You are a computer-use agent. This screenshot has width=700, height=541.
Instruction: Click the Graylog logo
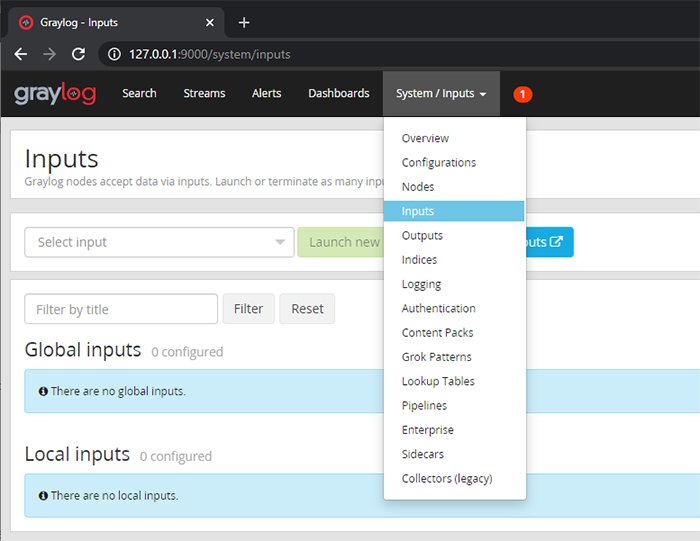click(54, 94)
